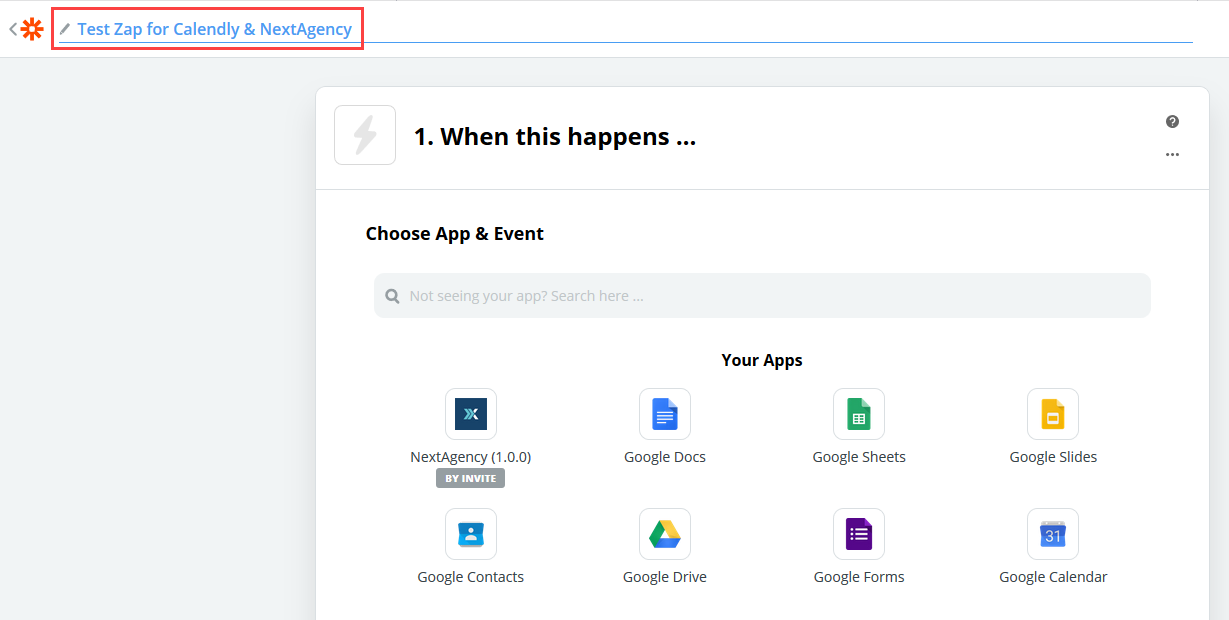The width and height of the screenshot is (1229, 620).
Task: Click the 'Google Sheets' label
Action: click(x=859, y=457)
